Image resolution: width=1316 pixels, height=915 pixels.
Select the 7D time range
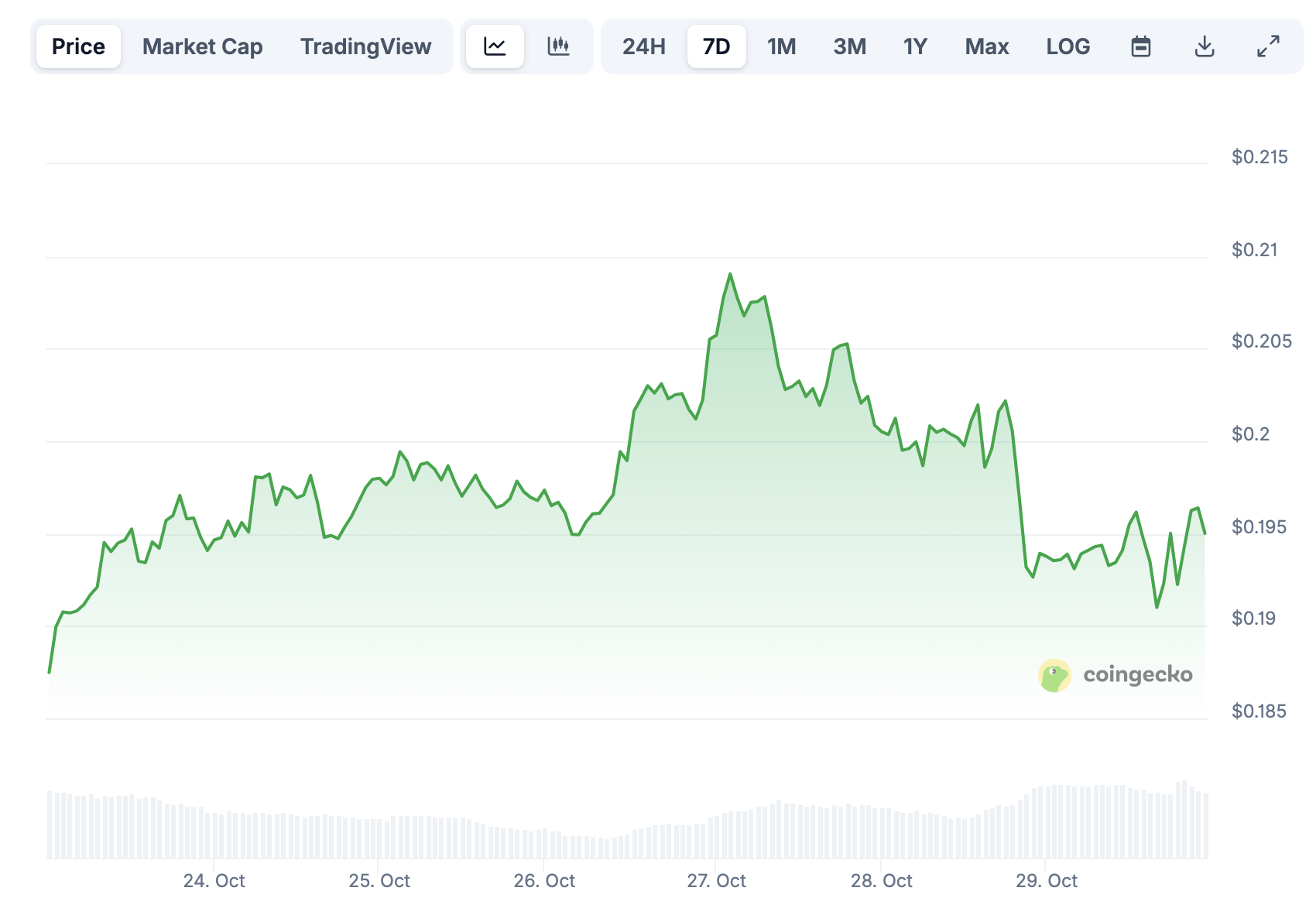pos(716,46)
